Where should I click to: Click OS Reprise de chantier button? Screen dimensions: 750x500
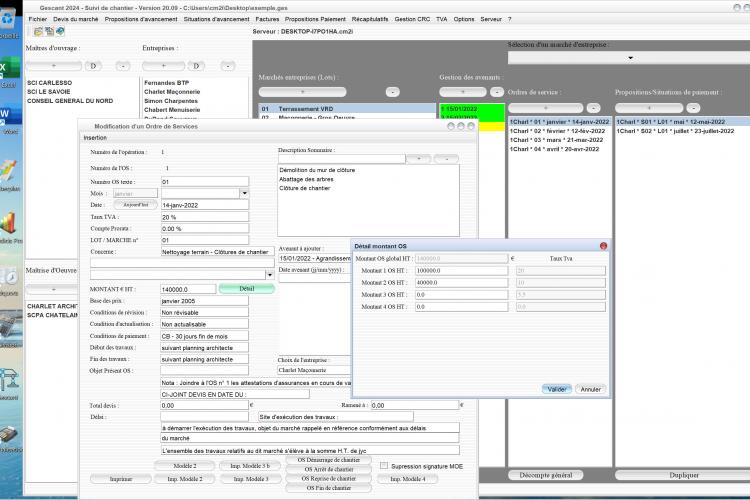[x=329, y=478]
